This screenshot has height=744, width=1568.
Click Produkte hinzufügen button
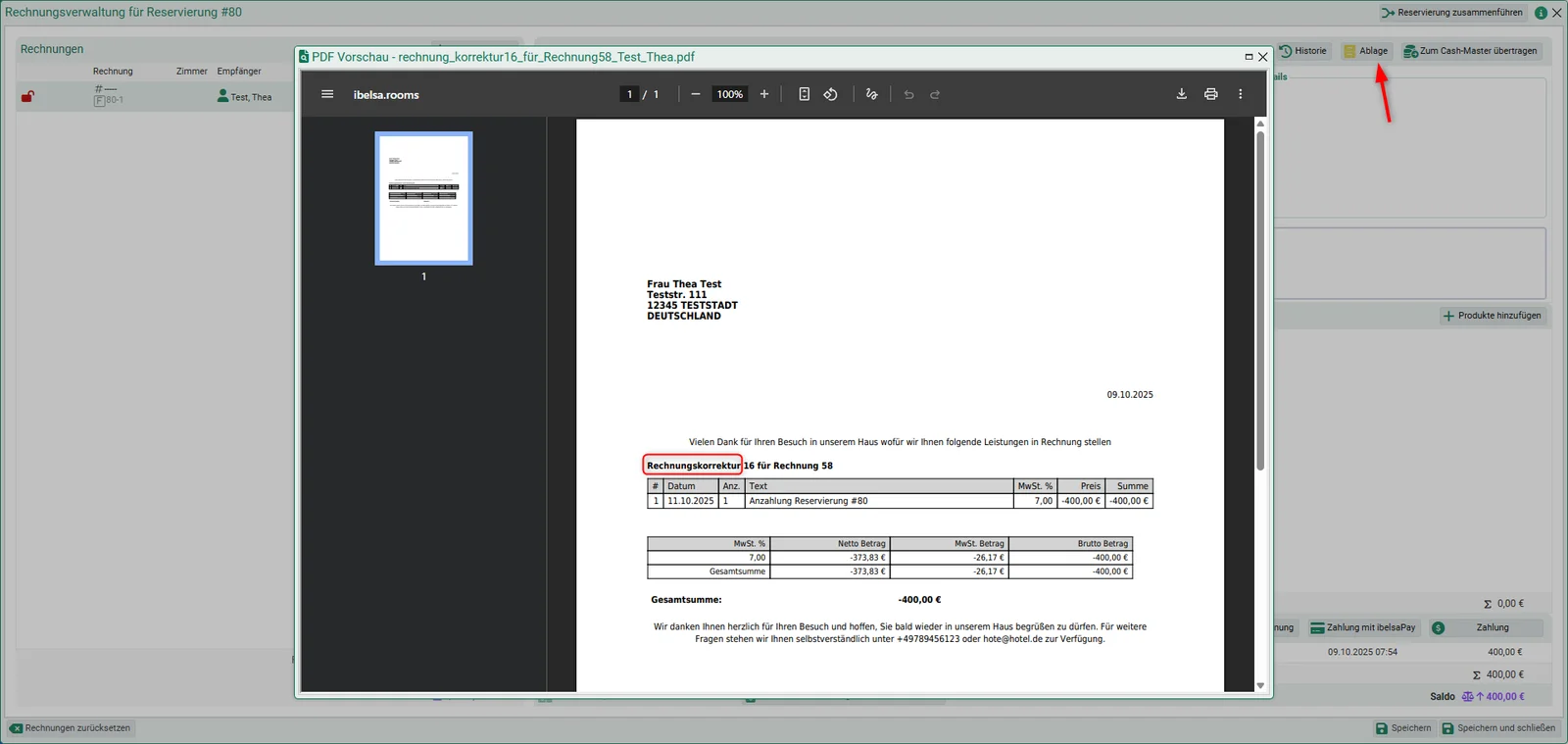coord(1492,316)
